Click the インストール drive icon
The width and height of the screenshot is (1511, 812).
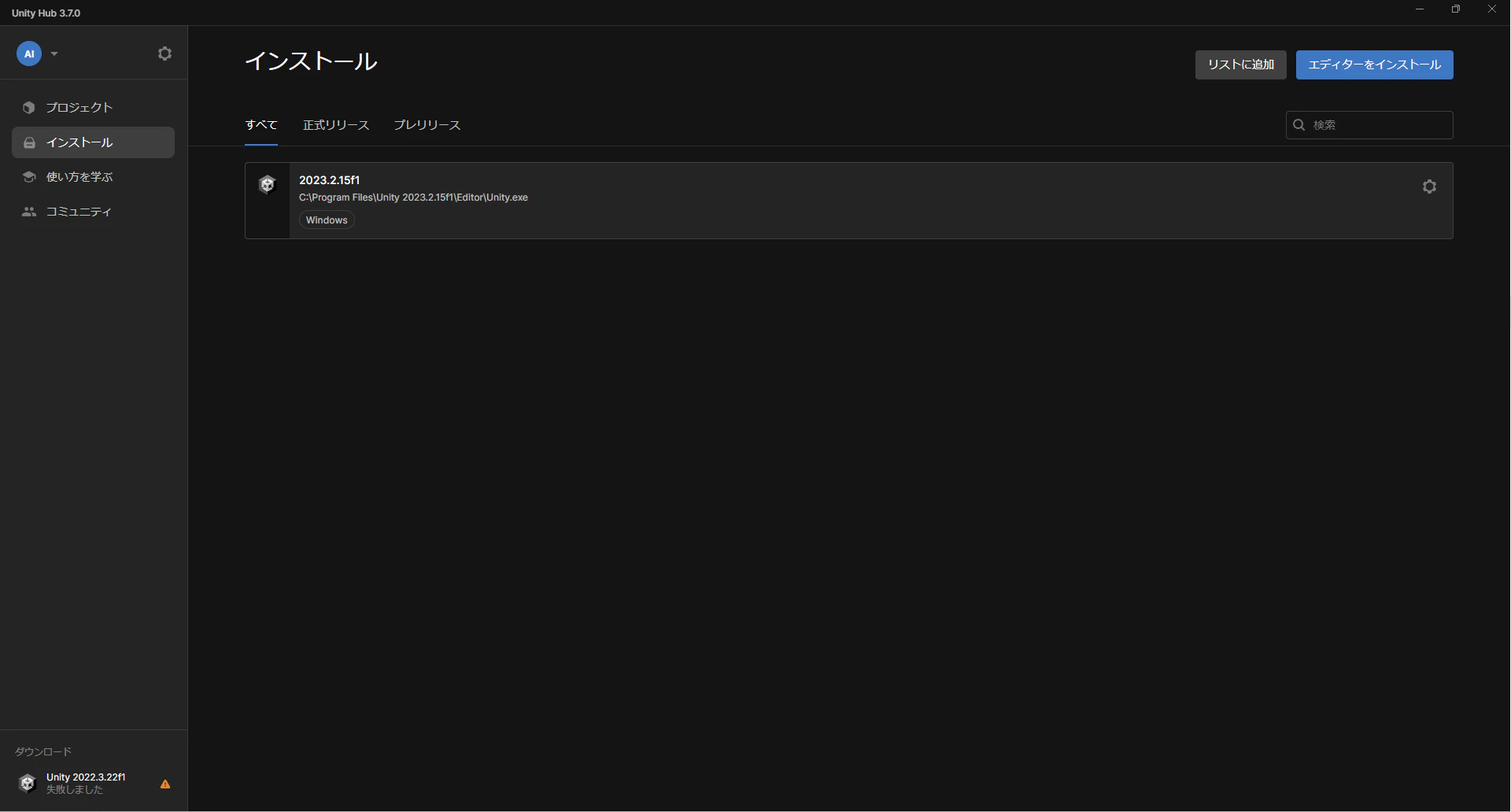click(29, 142)
